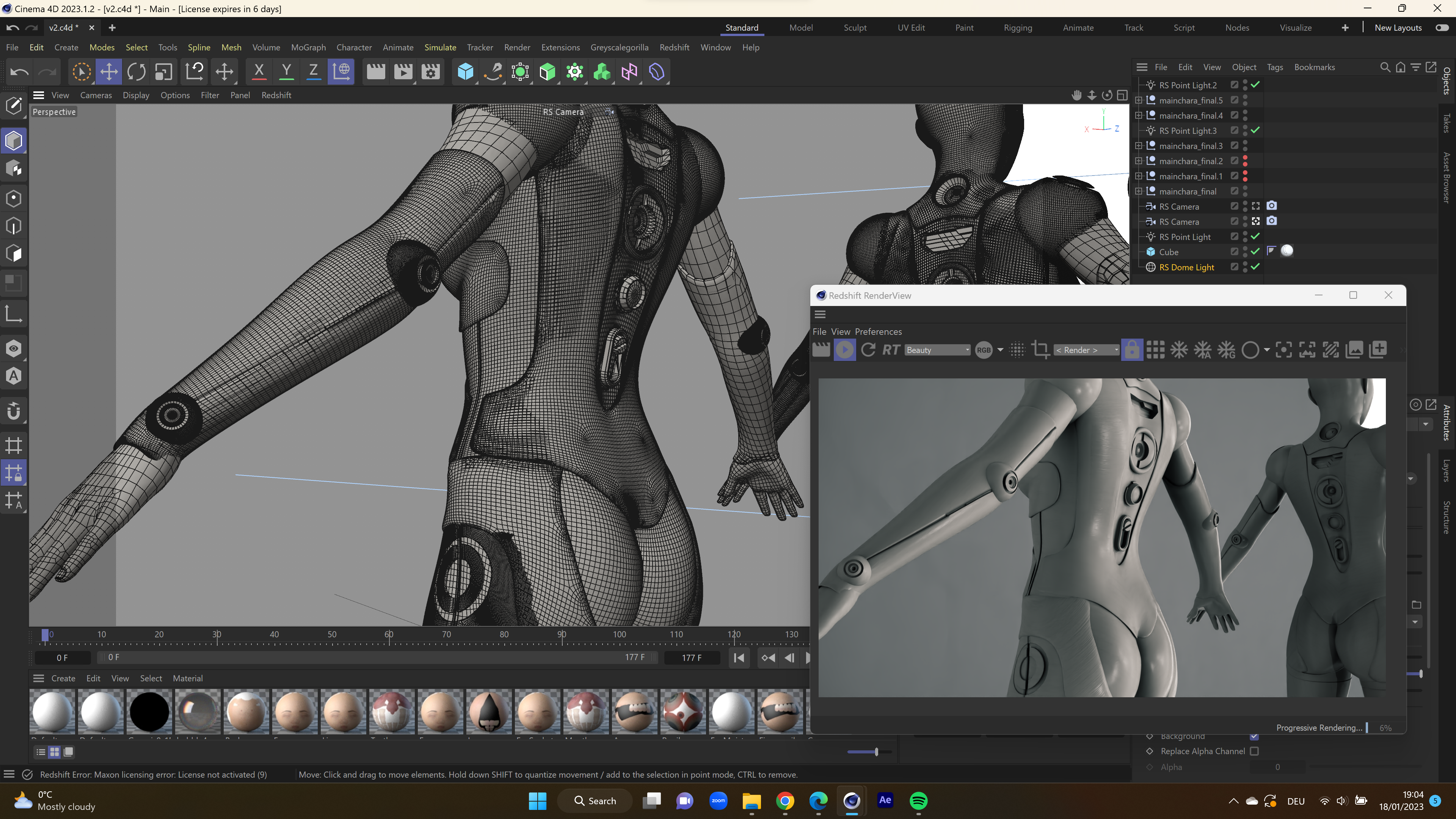The height and width of the screenshot is (819, 1456).
Task: Toggle RS Dome Light enable checkmark
Action: pyautogui.click(x=1255, y=267)
